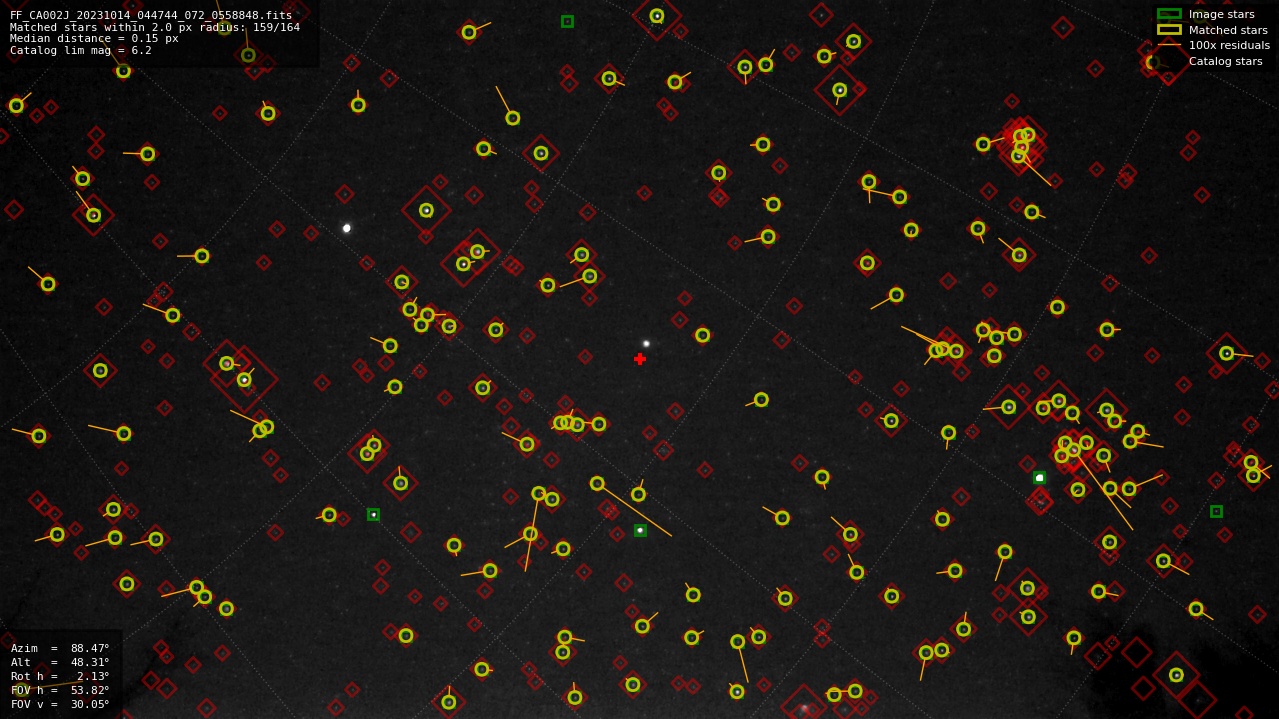The image size is (1279, 719).
Task: Click the 'Catalog lim mag = 6.2' text
Action: click(x=81, y=50)
